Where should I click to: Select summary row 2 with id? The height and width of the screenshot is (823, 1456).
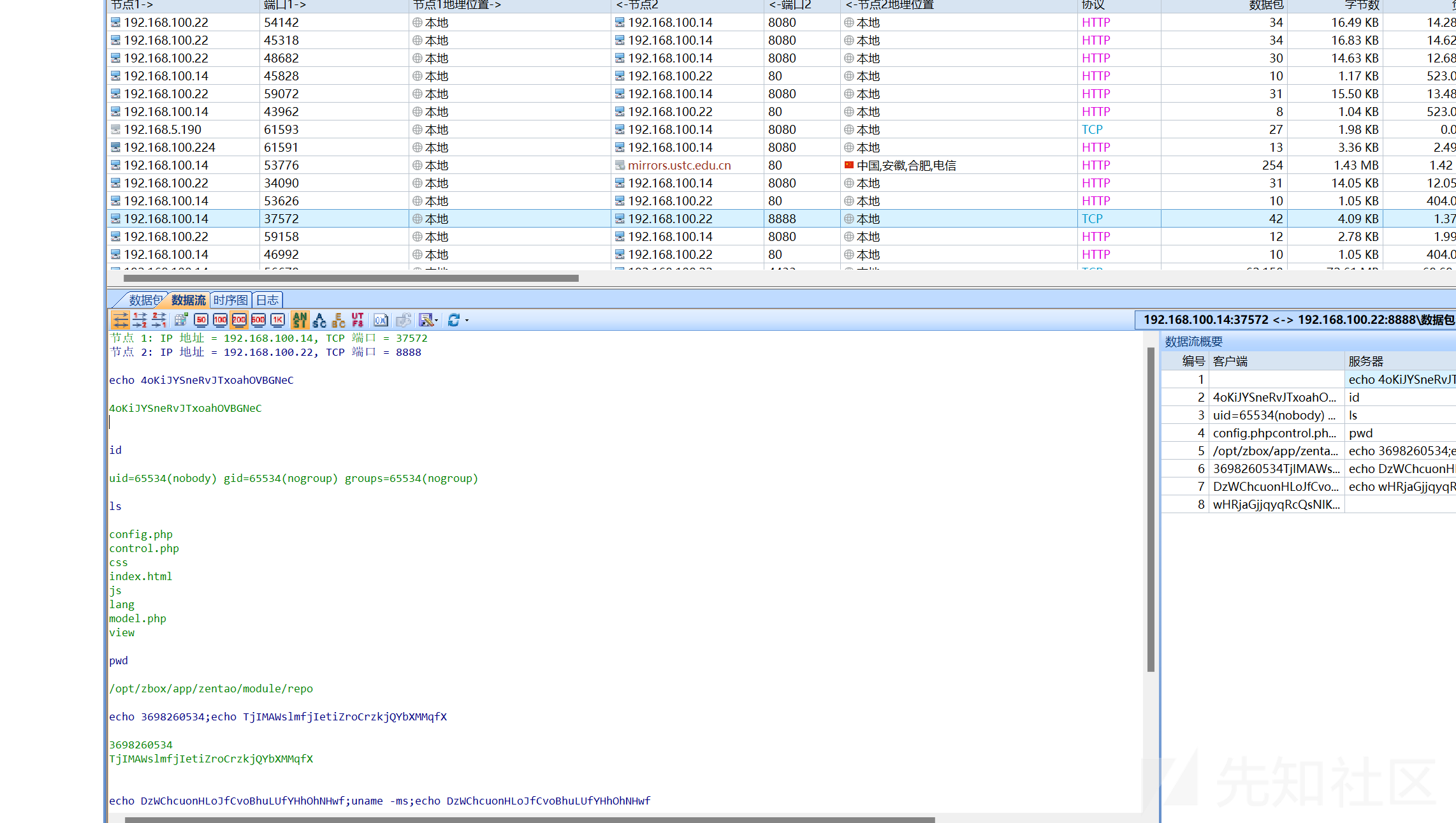coord(1309,397)
